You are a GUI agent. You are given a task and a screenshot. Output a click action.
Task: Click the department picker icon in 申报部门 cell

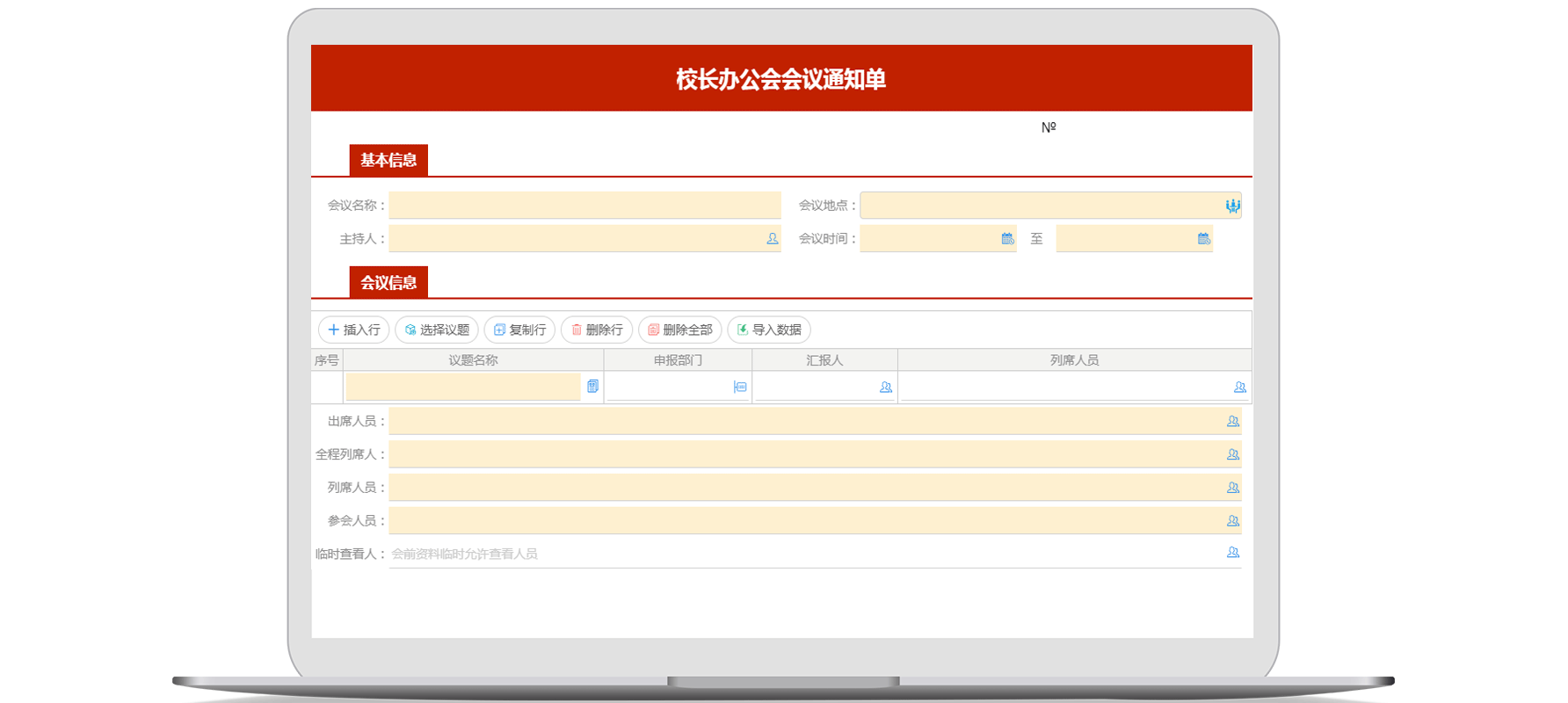point(740,387)
